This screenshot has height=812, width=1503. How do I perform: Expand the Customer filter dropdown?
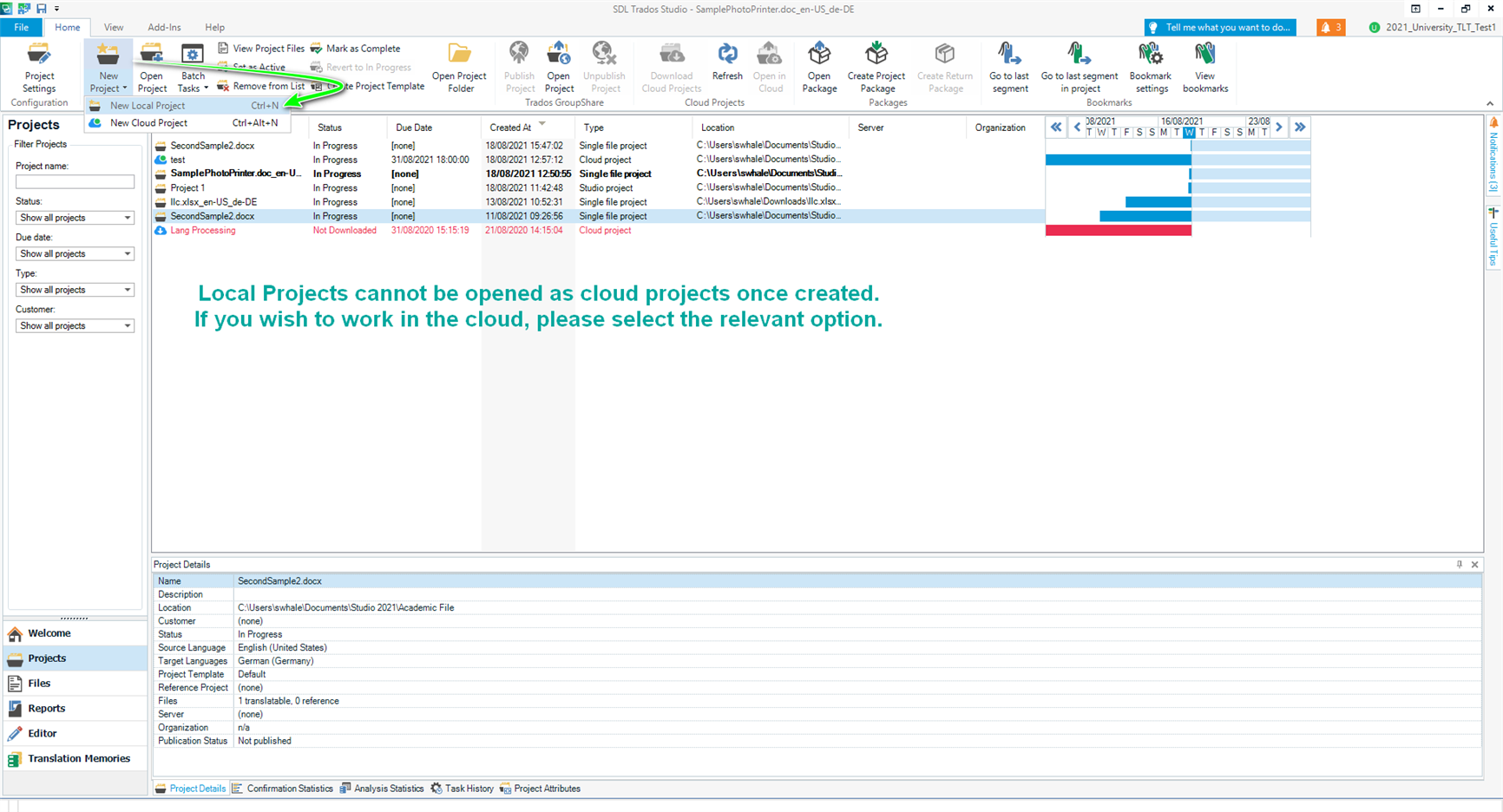point(75,326)
